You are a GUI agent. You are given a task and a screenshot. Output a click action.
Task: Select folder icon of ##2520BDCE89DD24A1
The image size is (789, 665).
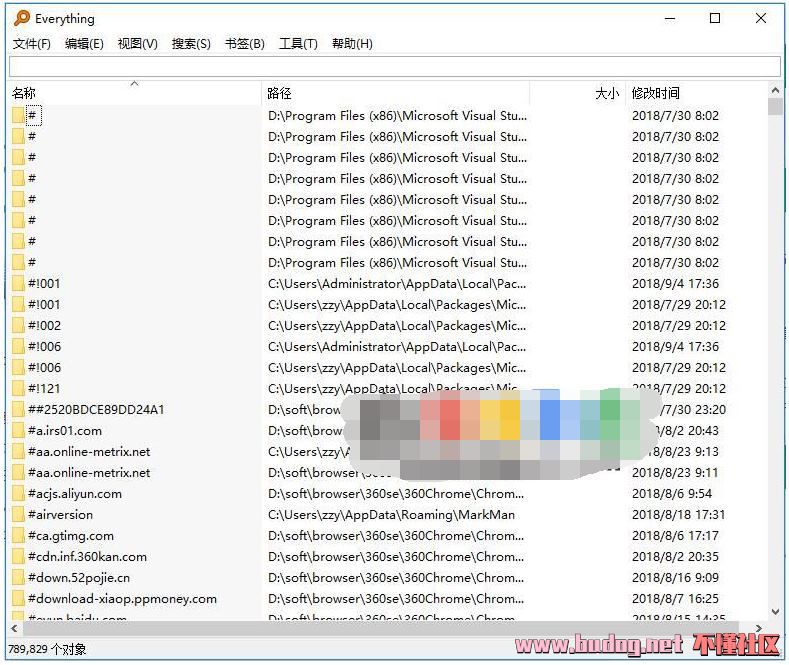[19, 409]
